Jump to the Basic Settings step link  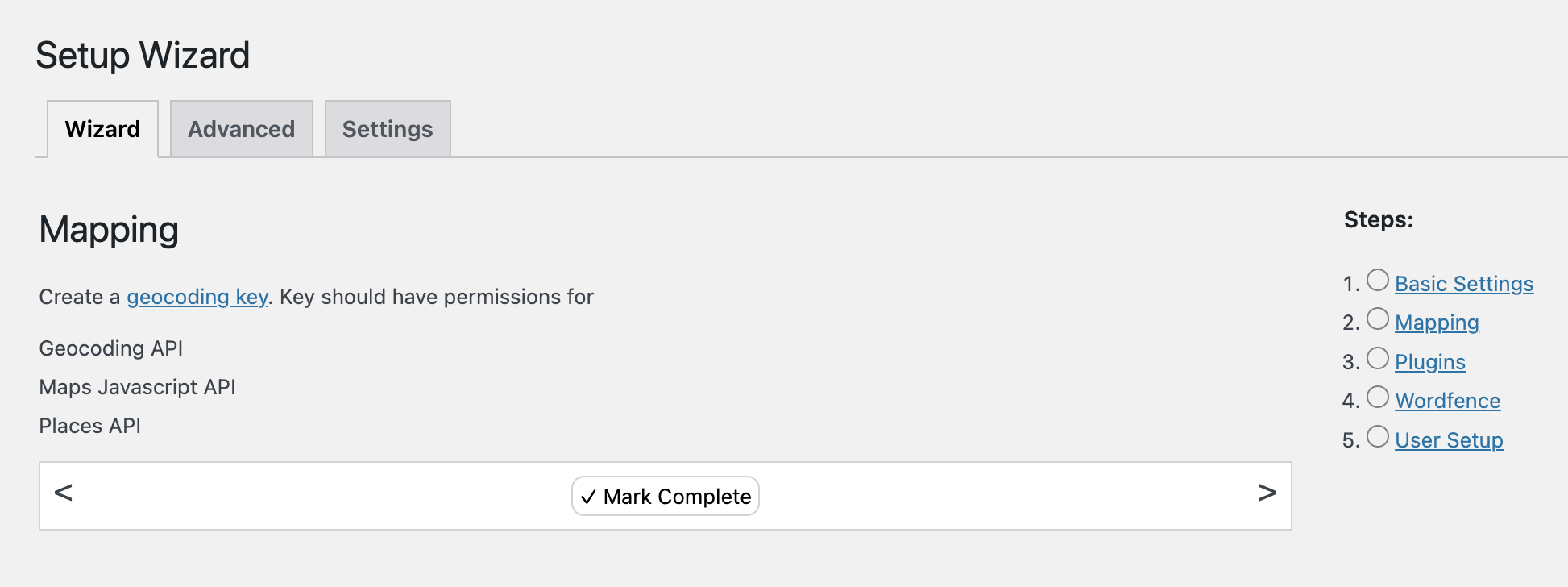pyautogui.click(x=1464, y=284)
